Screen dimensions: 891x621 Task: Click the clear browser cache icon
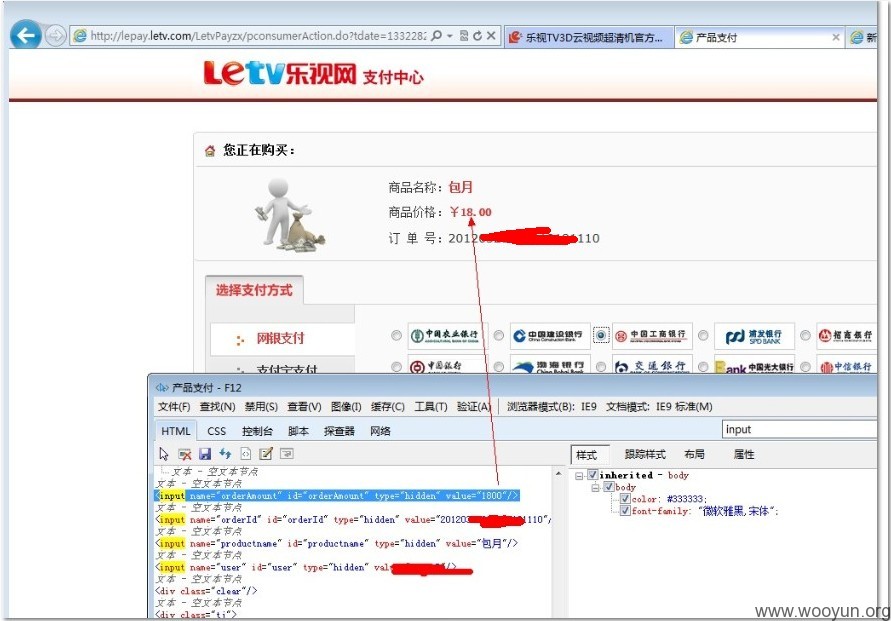point(185,454)
